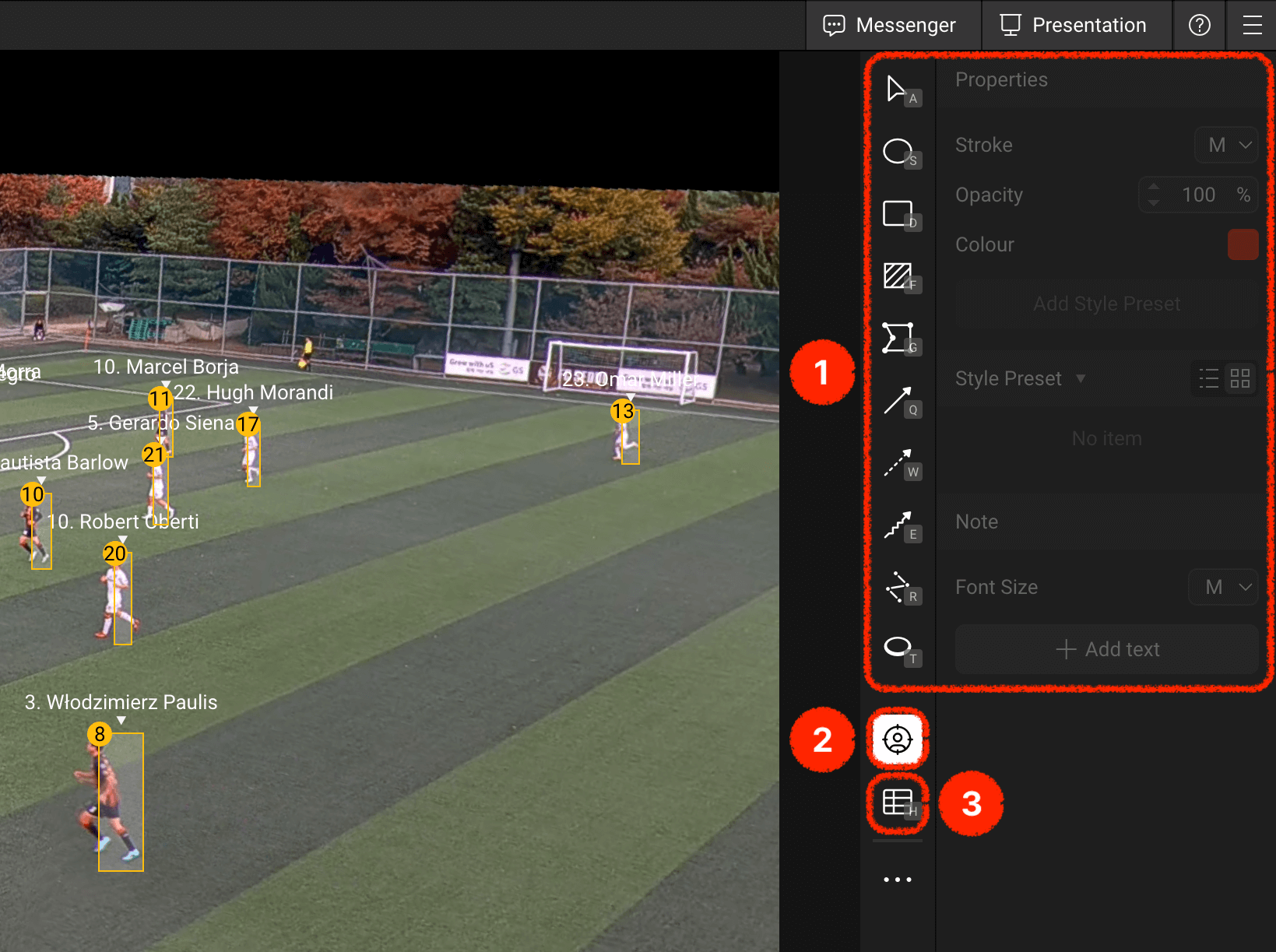
Task: Click the Add text button
Action: (x=1107, y=649)
